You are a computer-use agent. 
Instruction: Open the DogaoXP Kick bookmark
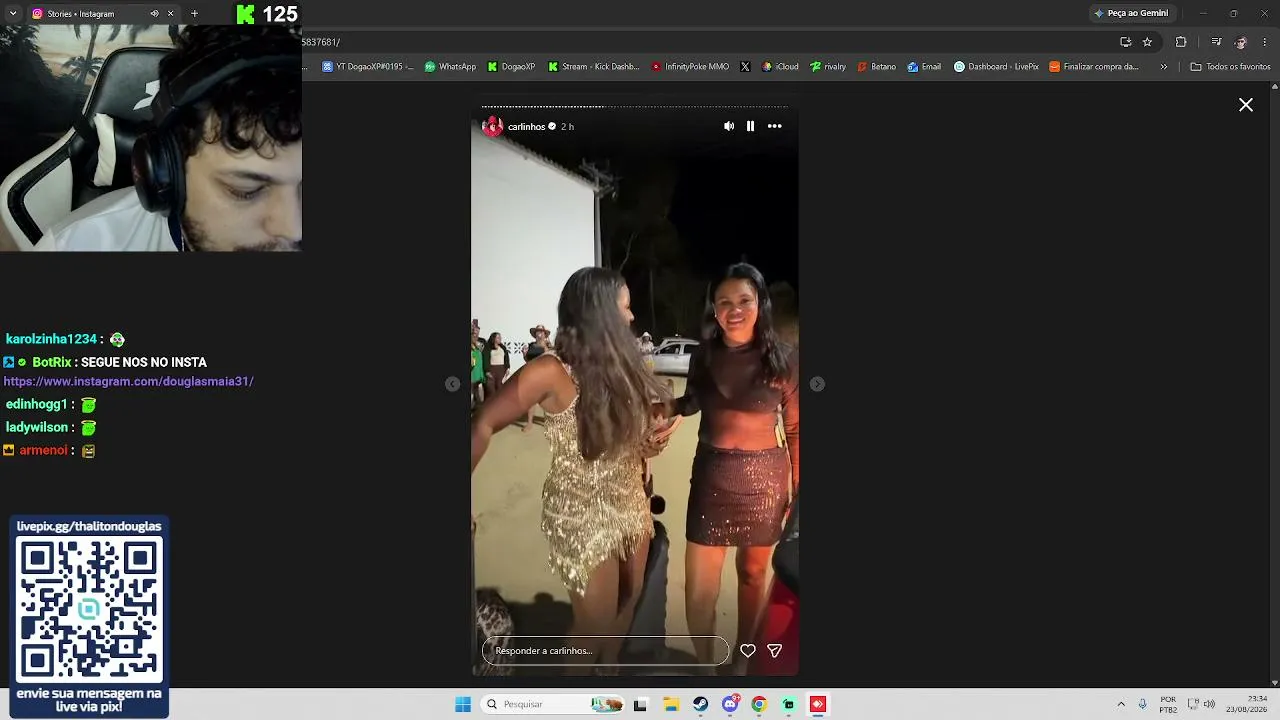511,67
